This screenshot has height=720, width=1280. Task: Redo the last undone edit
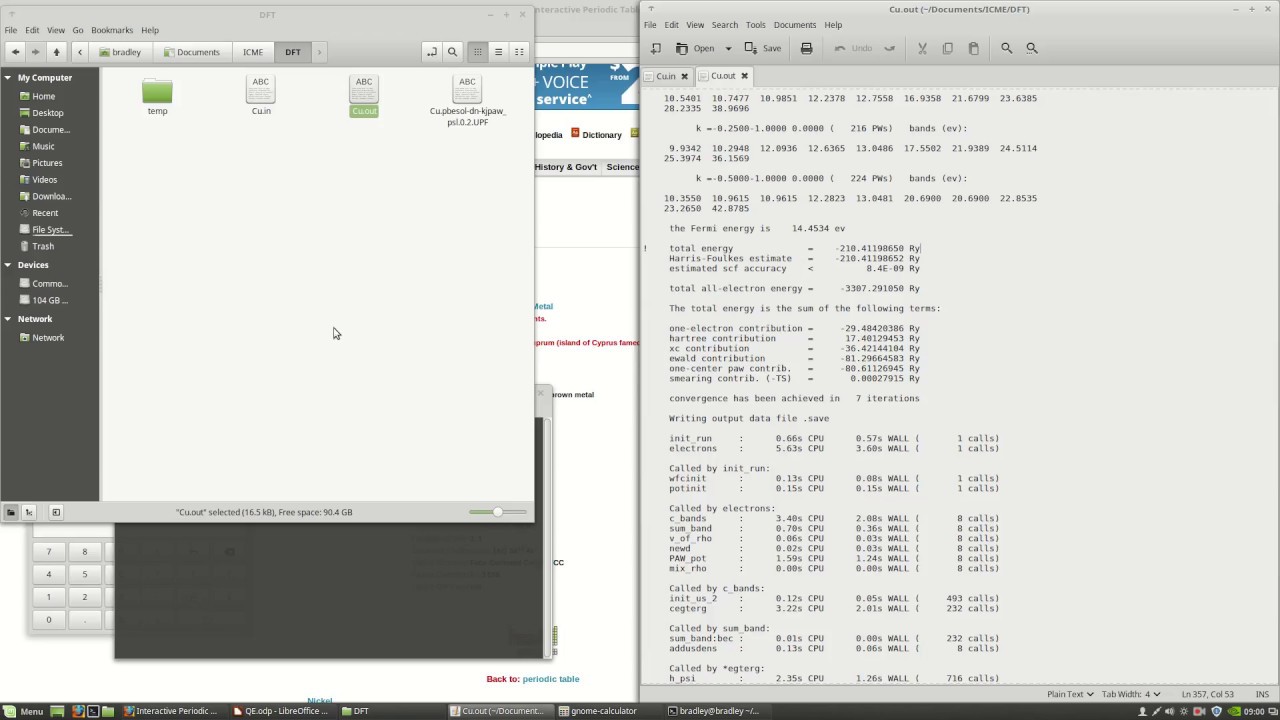click(889, 48)
